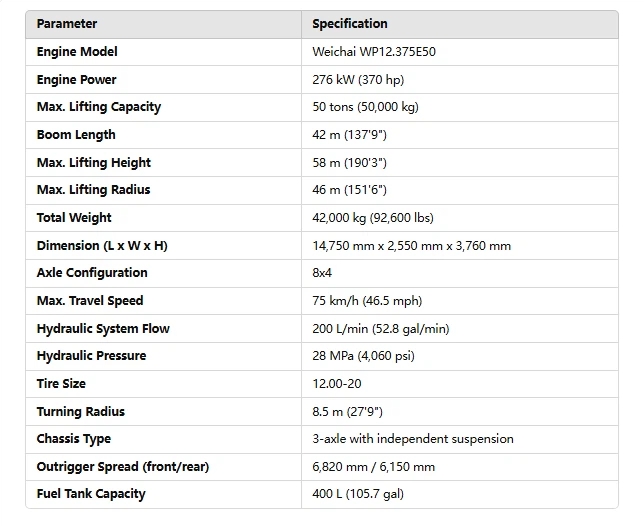Click the Weichai WP12.375E50 value cell

[x=373, y=52]
